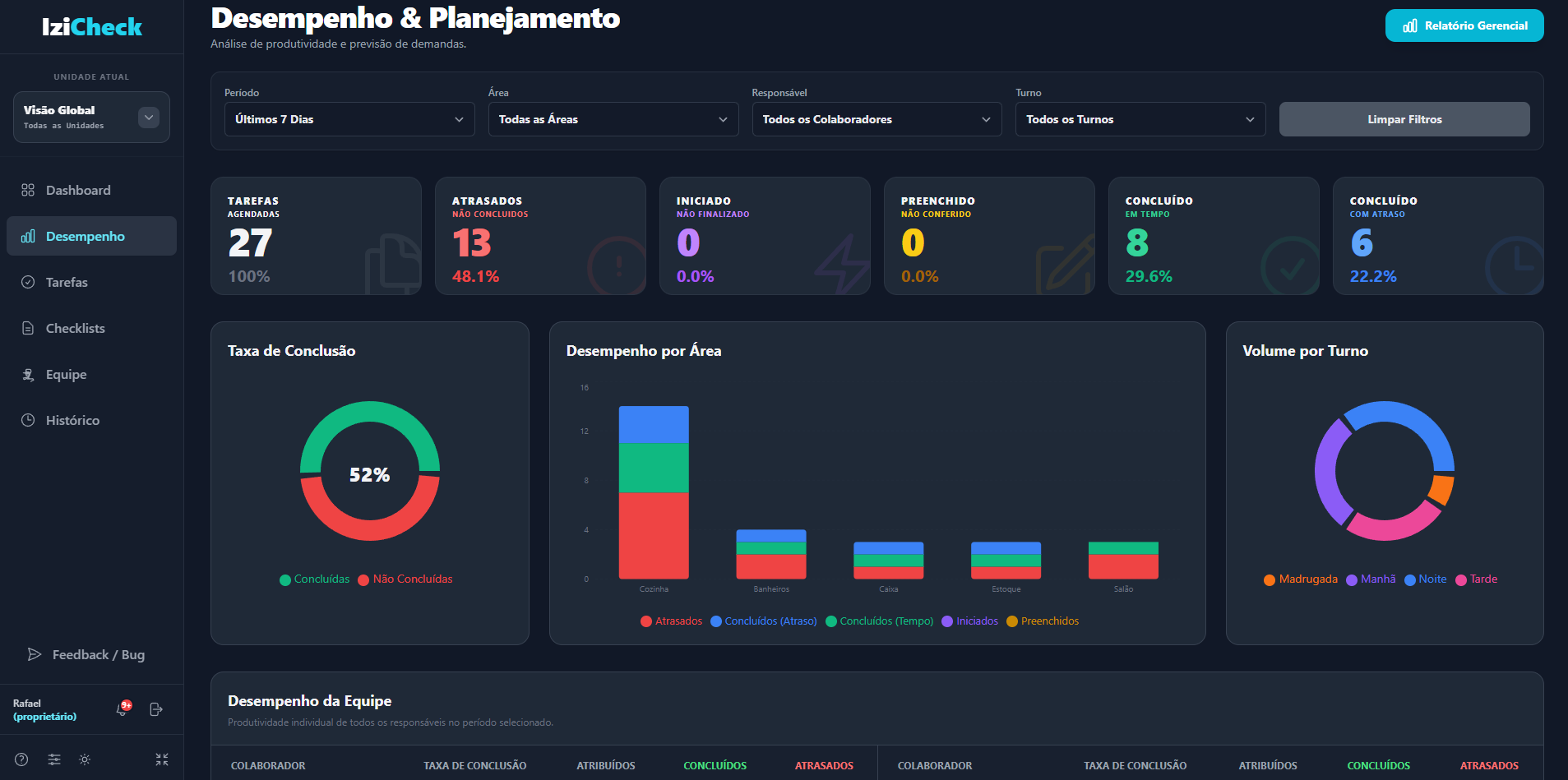Click pencil icon on Preenchido card
This screenshot has width=1568, height=780.
1066,265
